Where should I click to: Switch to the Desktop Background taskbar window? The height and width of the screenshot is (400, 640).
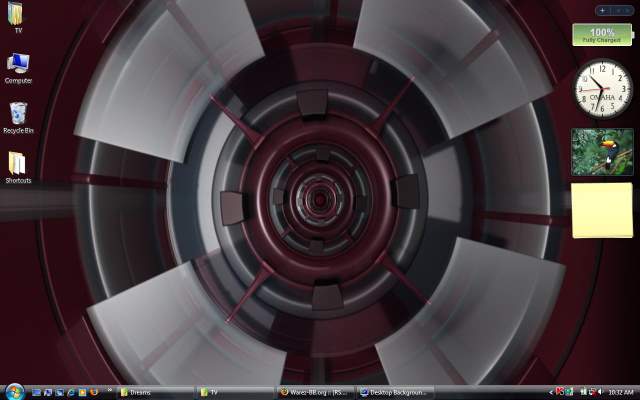(394, 393)
